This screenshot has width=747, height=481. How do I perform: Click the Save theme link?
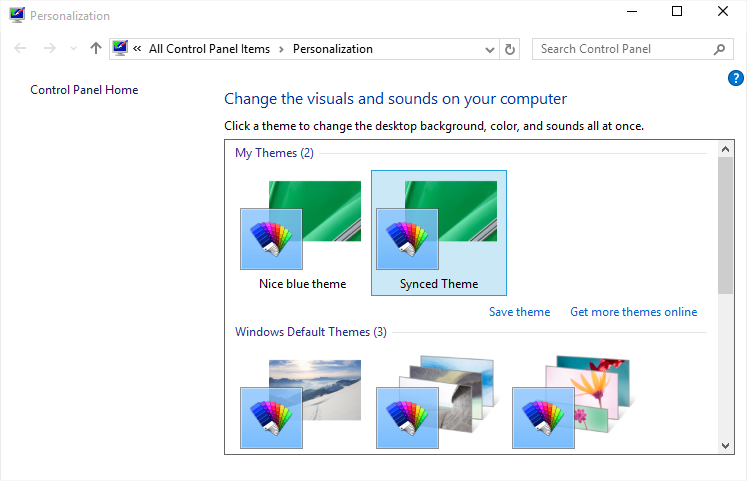point(519,312)
